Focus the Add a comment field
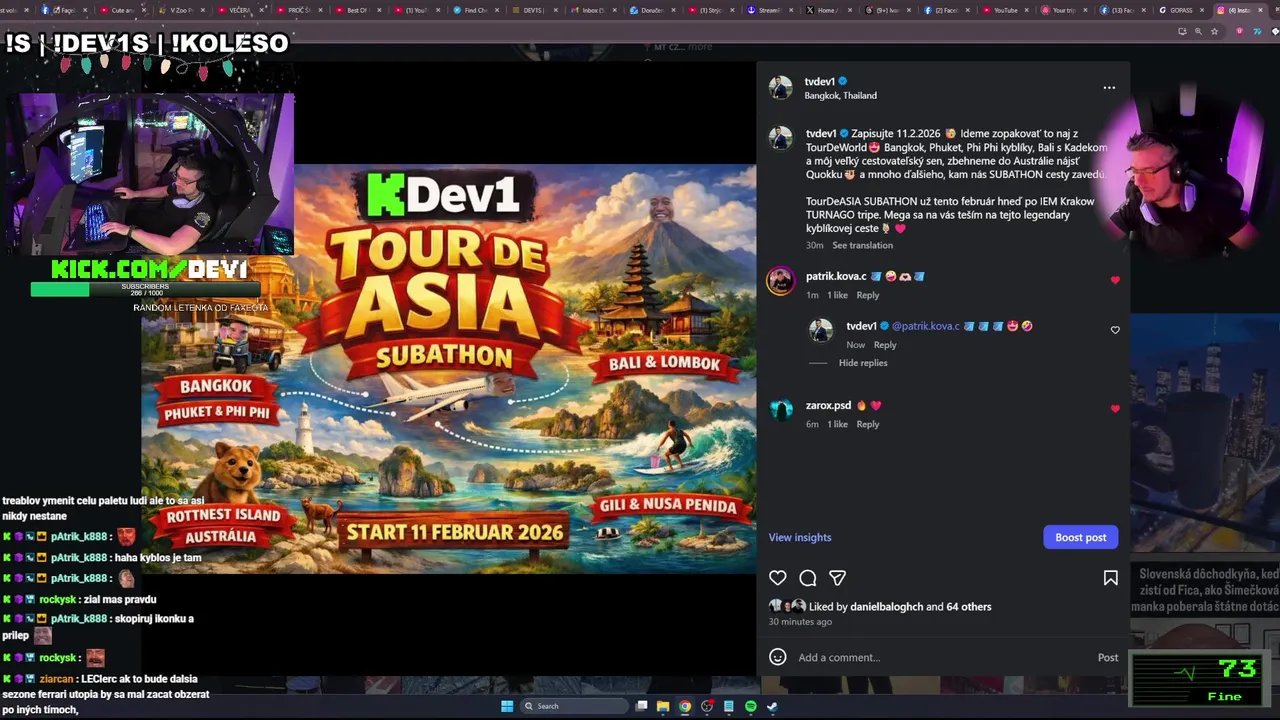The image size is (1280, 720). pyautogui.click(x=940, y=657)
